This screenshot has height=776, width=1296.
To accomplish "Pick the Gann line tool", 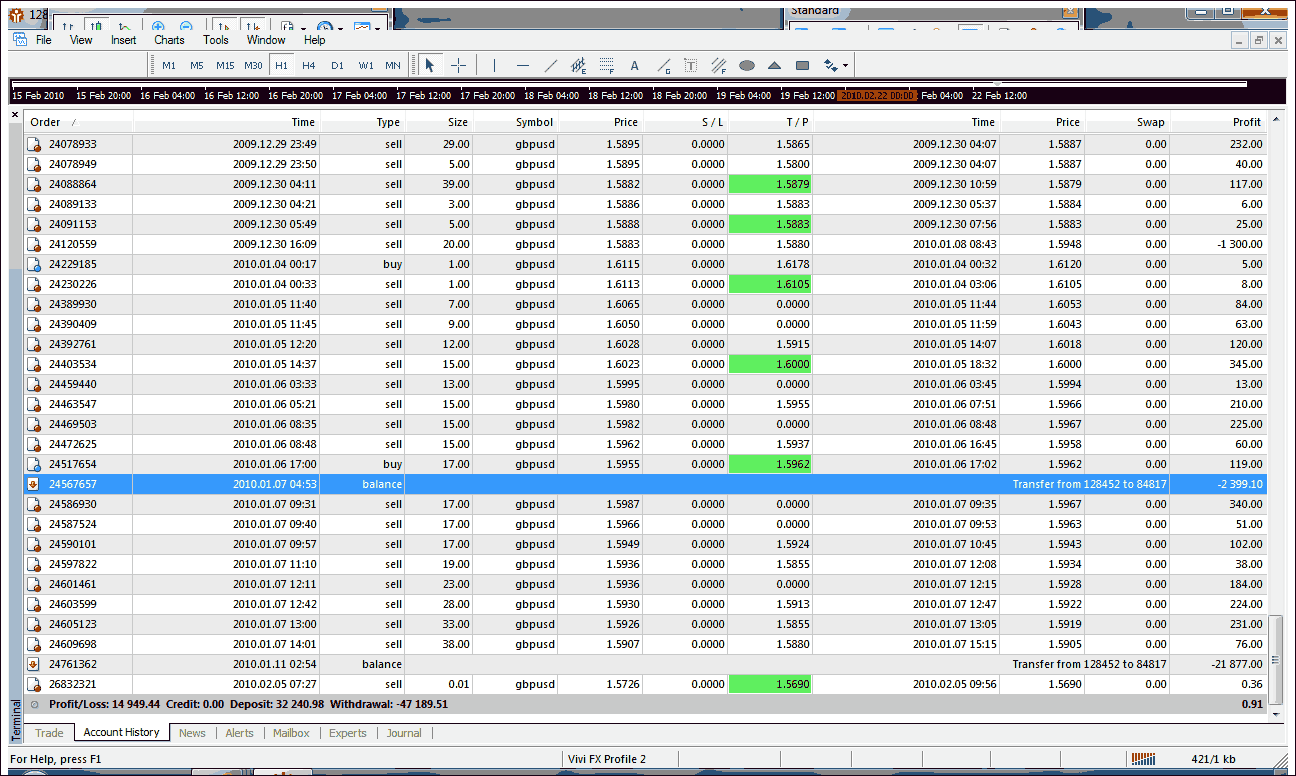I will click(663, 66).
